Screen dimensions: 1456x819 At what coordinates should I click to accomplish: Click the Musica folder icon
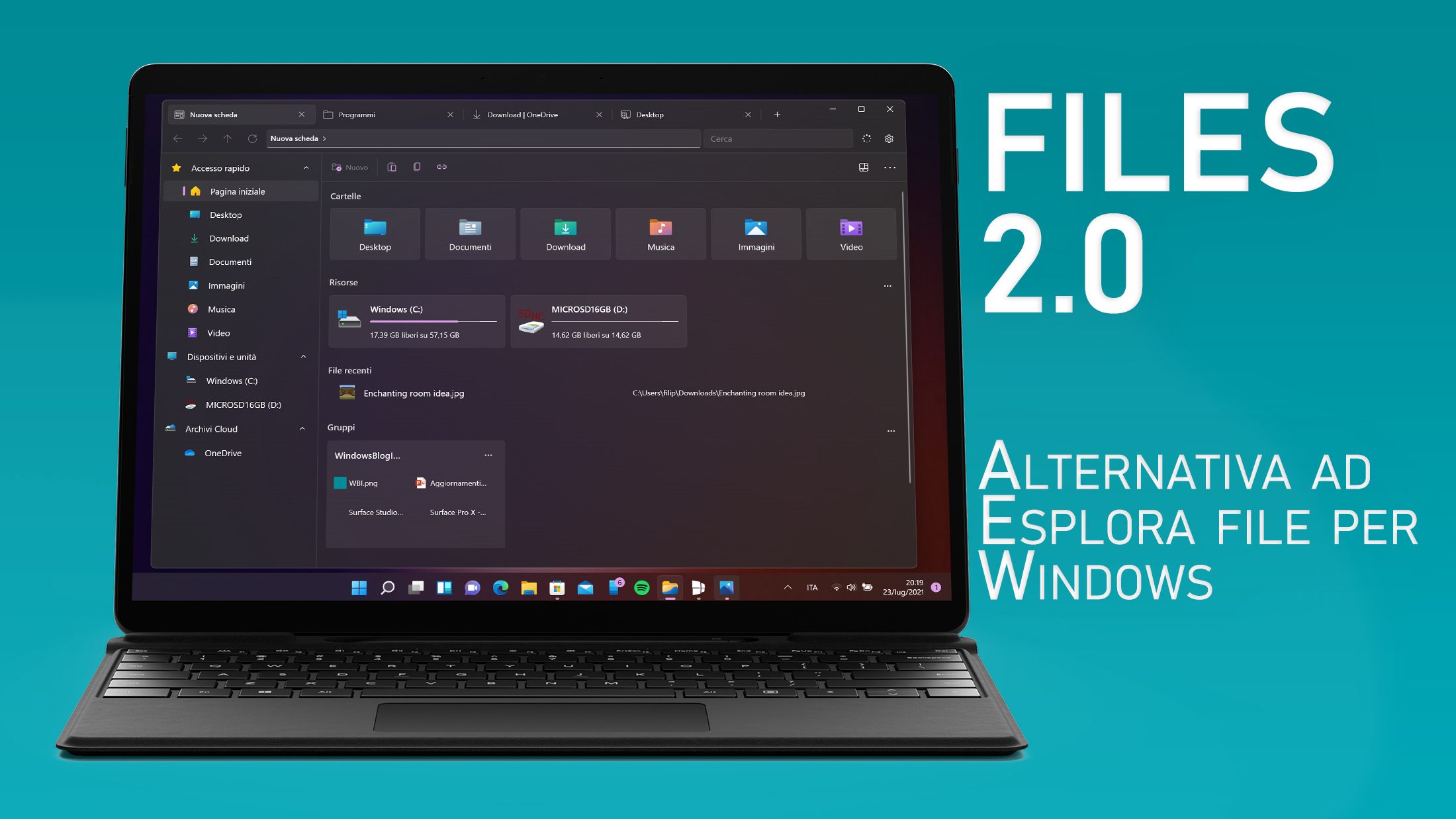point(661,228)
